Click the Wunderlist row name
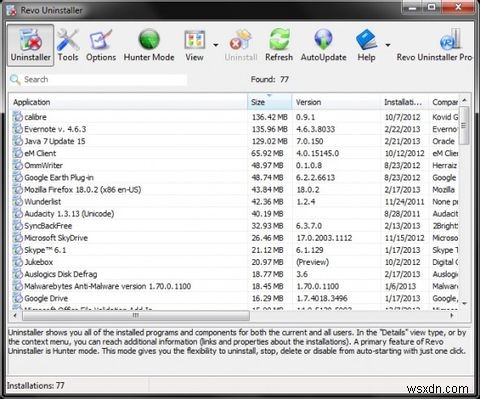The height and width of the screenshot is (399, 480). (43, 202)
